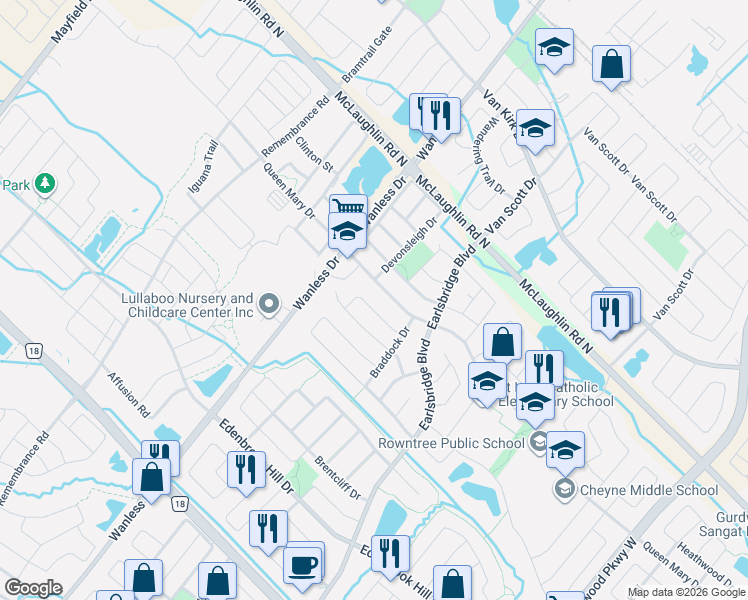
Task: Select the Iguana Trail street label
Action: pos(203,167)
